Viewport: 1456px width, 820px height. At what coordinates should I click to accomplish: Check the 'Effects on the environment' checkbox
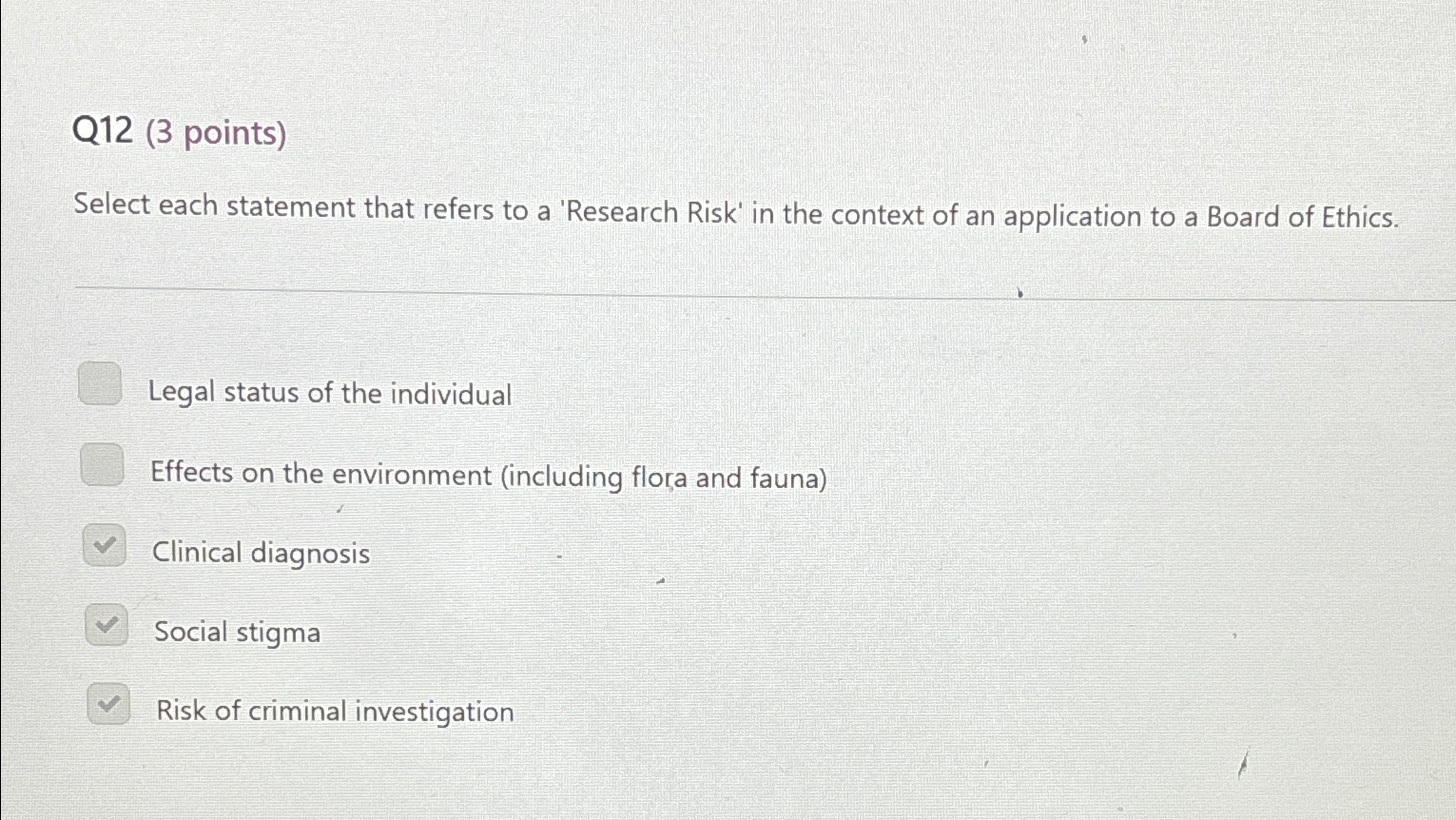[101, 465]
